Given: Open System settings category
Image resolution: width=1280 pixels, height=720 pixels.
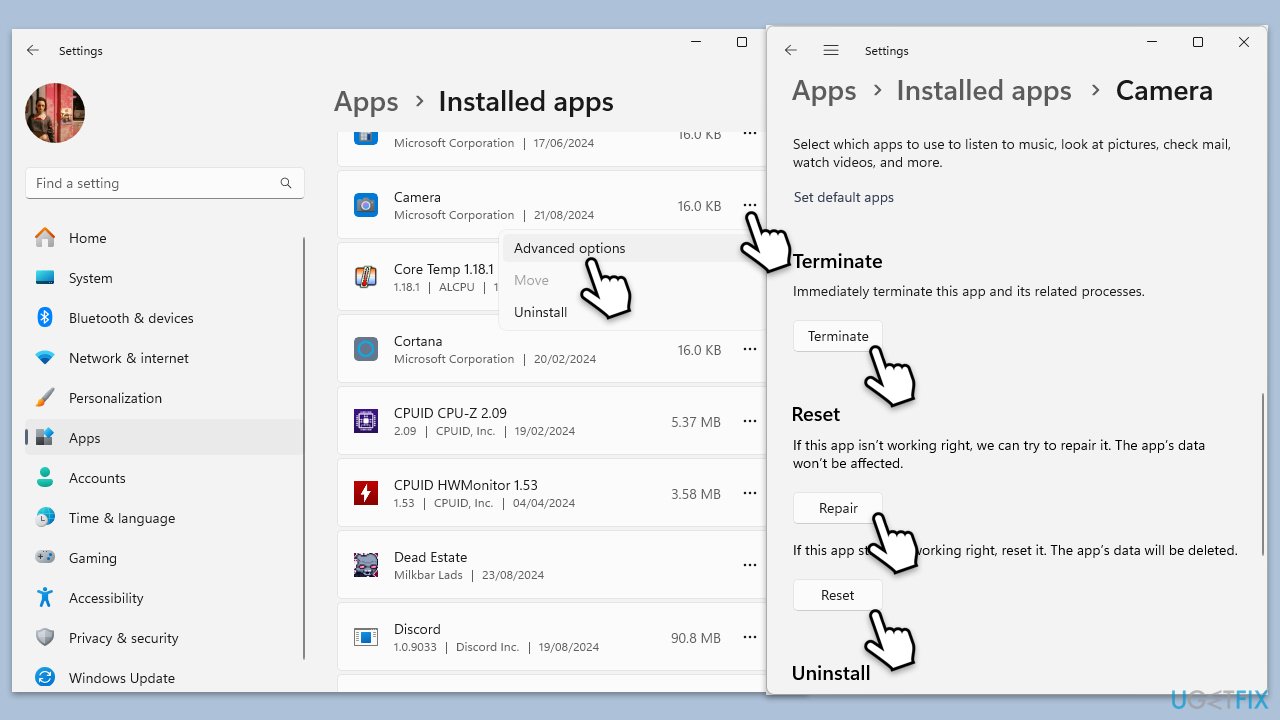Looking at the screenshot, I should tap(165, 278).
